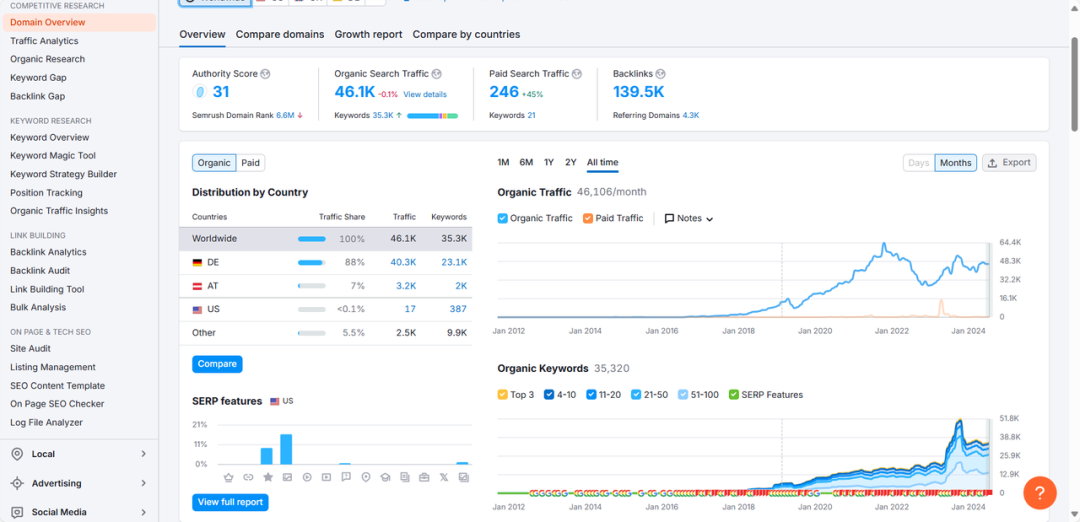Click the Authority Score circular badge icon
Viewport: 1080px width, 522px height.
point(200,92)
